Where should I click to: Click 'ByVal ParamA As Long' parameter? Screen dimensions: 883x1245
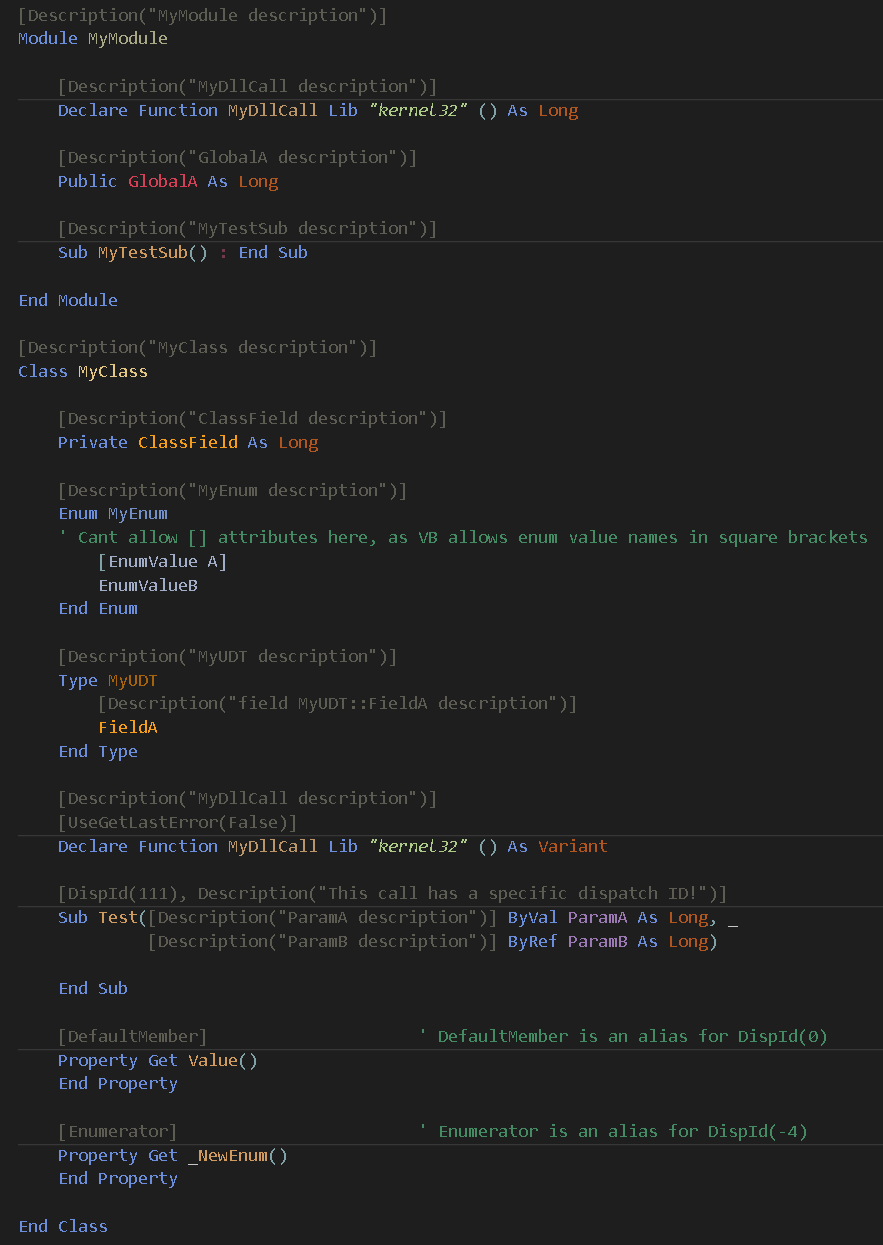coord(608,918)
